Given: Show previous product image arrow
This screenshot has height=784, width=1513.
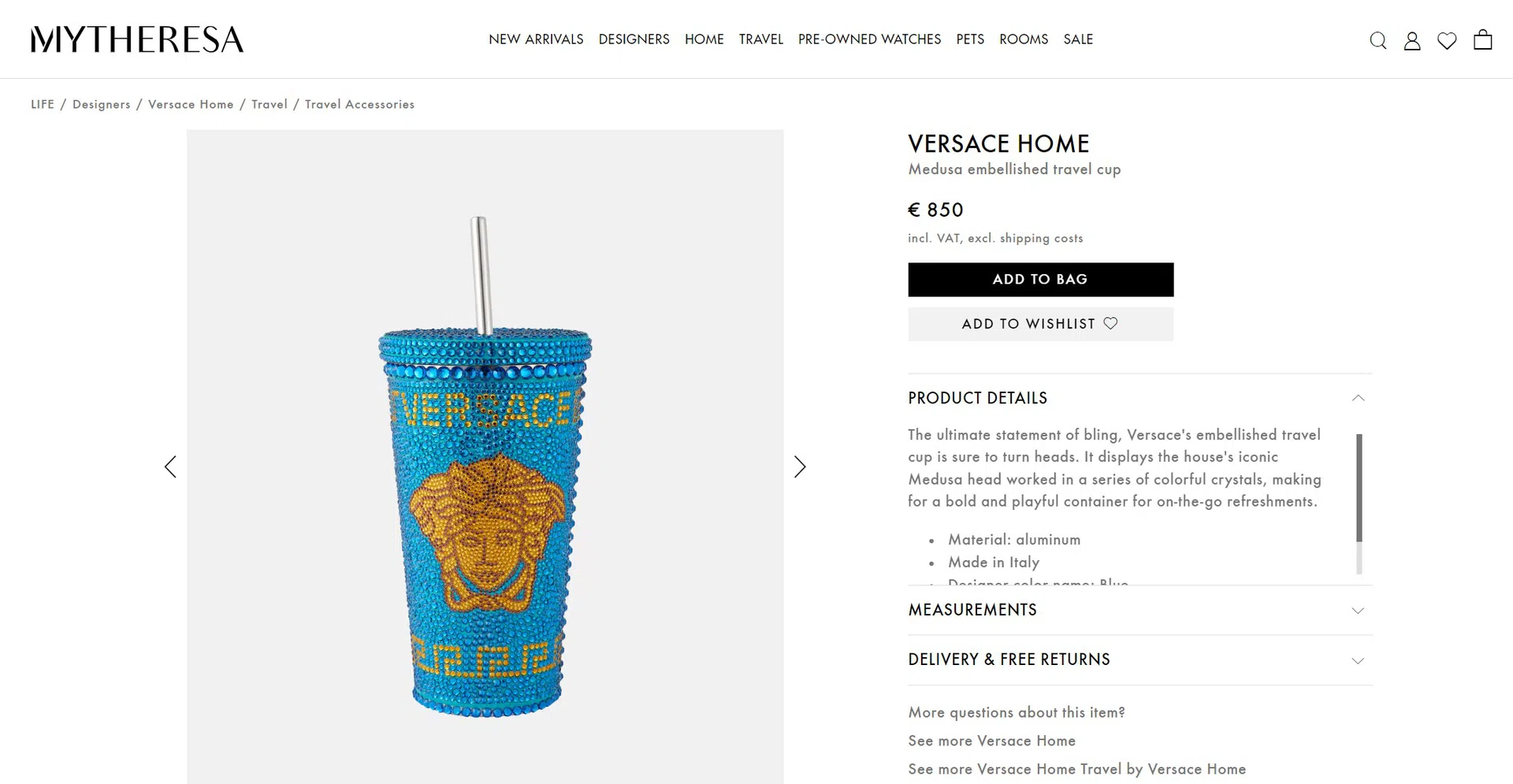Looking at the screenshot, I should point(170,466).
